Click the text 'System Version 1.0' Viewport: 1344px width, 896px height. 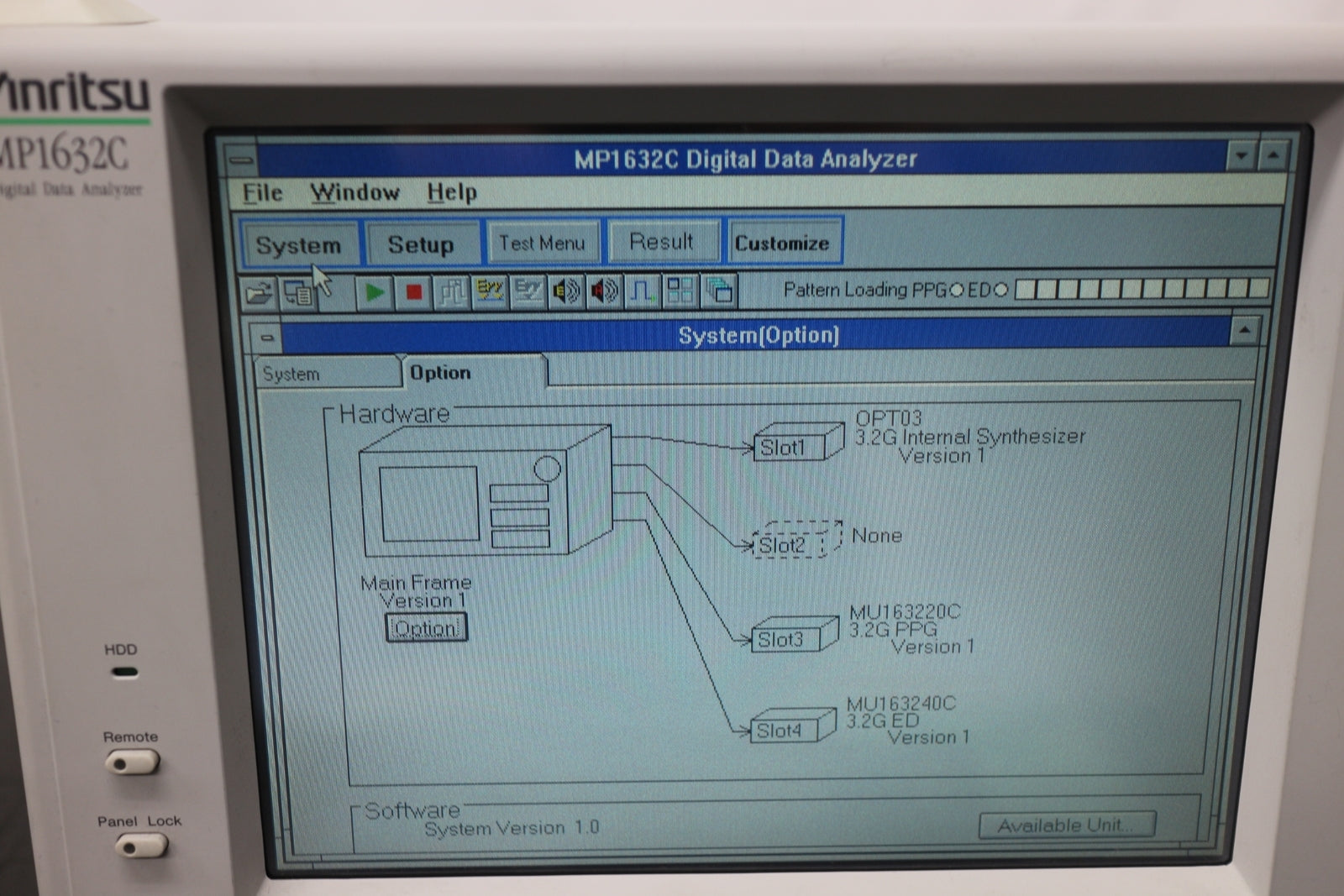(512, 828)
